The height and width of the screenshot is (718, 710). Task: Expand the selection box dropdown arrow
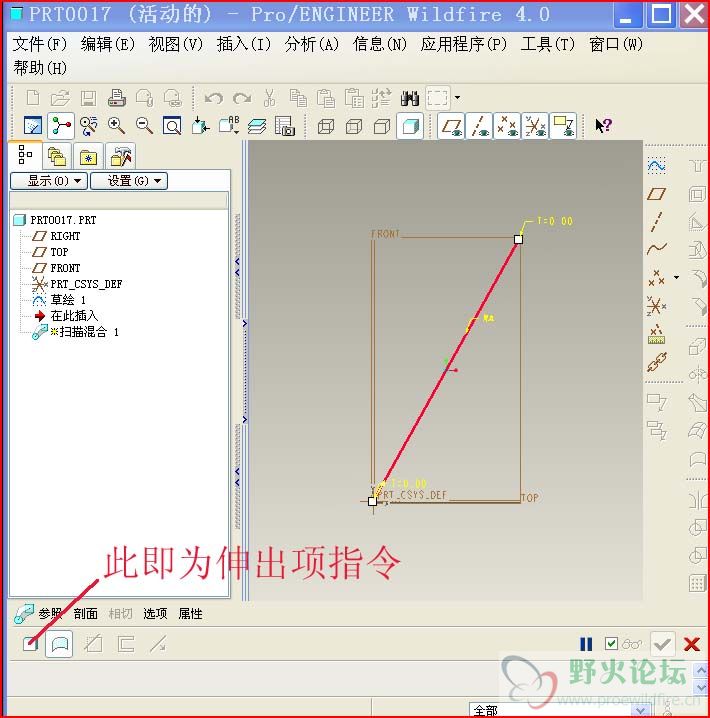(457, 98)
